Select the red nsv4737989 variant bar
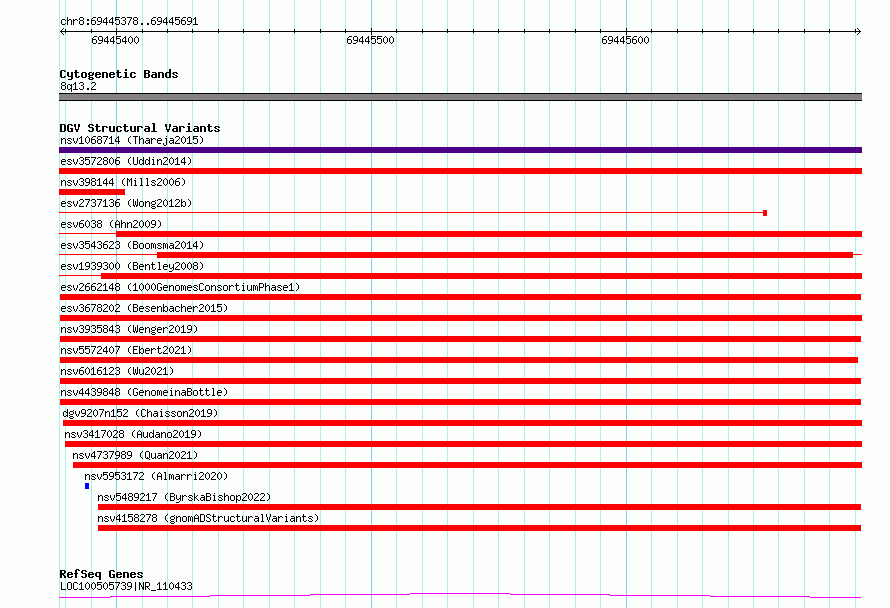The image size is (890, 608). click(x=467, y=465)
